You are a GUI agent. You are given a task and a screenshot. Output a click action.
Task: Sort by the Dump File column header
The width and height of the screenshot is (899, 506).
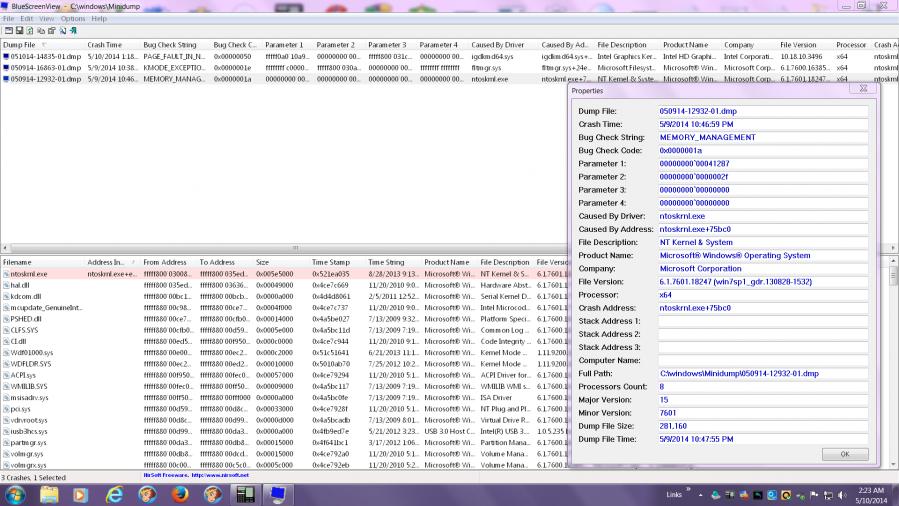tap(42, 45)
